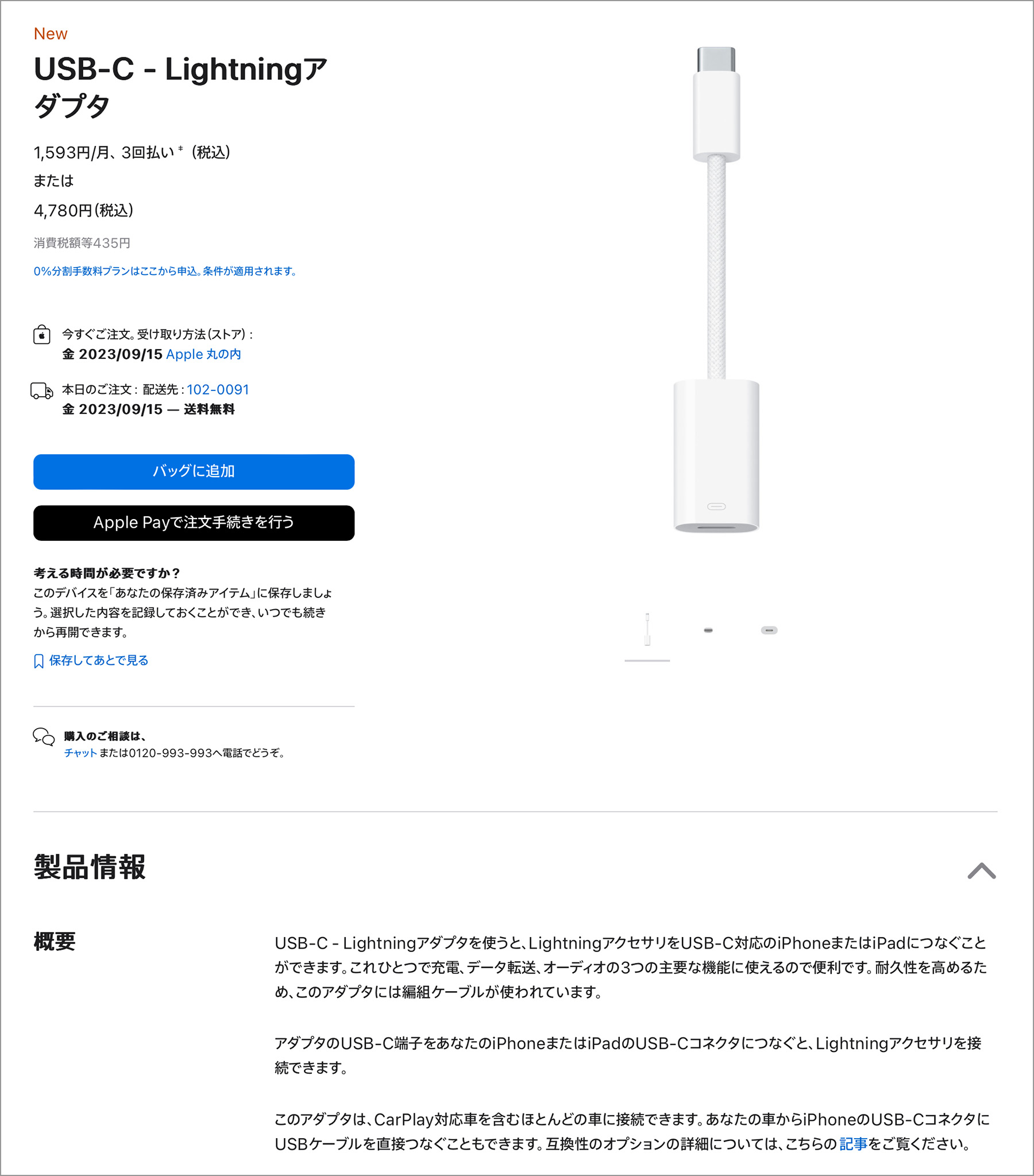Open the Apple 丸の内 store link
Viewport: 1034px width, 1176px height.
(x=203, y=354)
